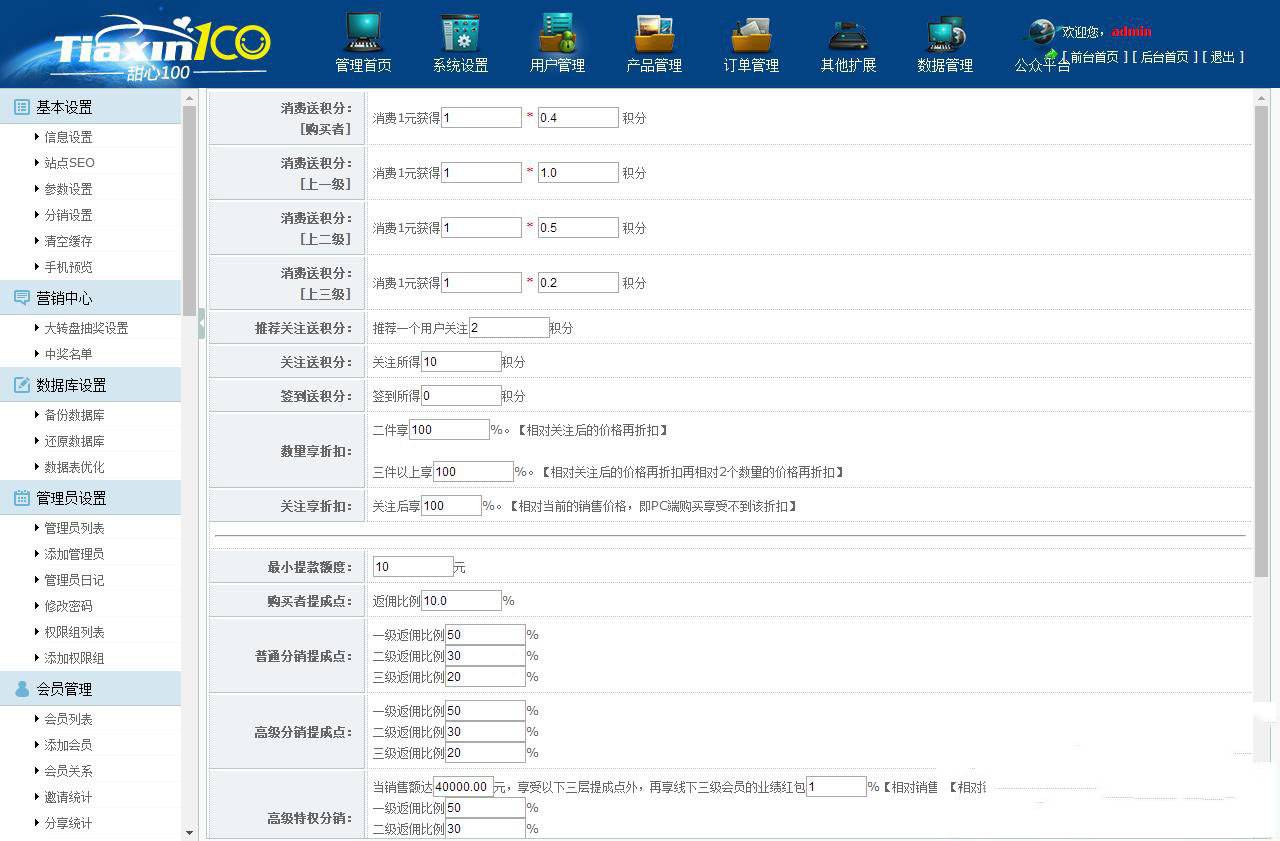
Task: Select 备份数据库 in the sidebar
Action: pos(74,415)
